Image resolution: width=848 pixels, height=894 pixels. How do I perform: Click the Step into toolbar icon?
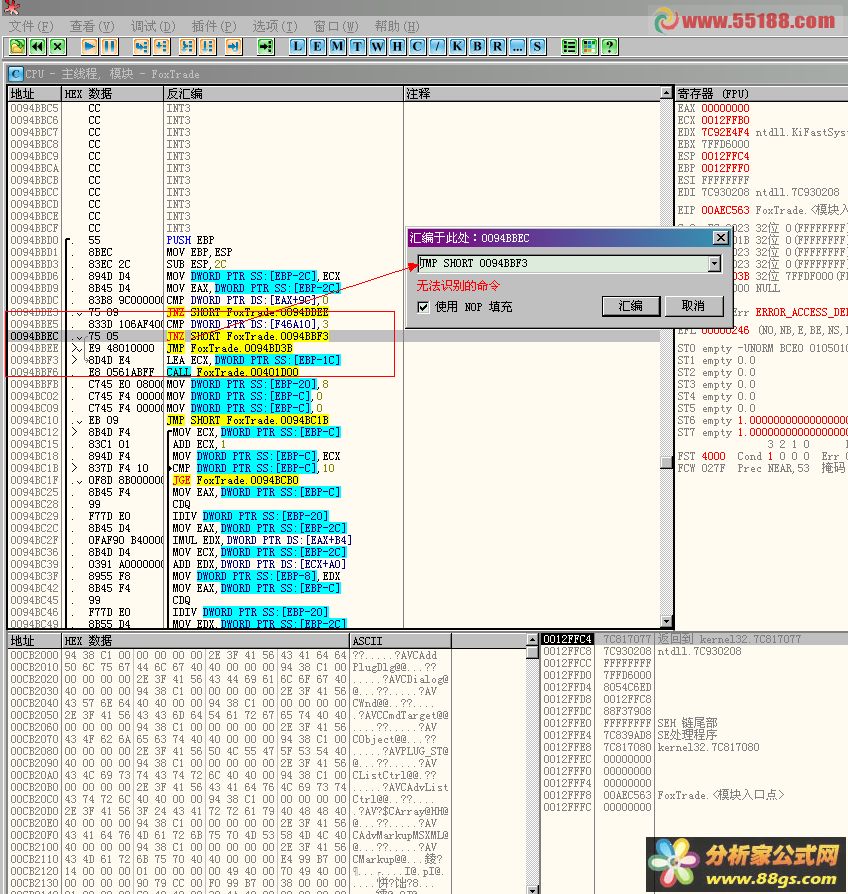[141, 47]
